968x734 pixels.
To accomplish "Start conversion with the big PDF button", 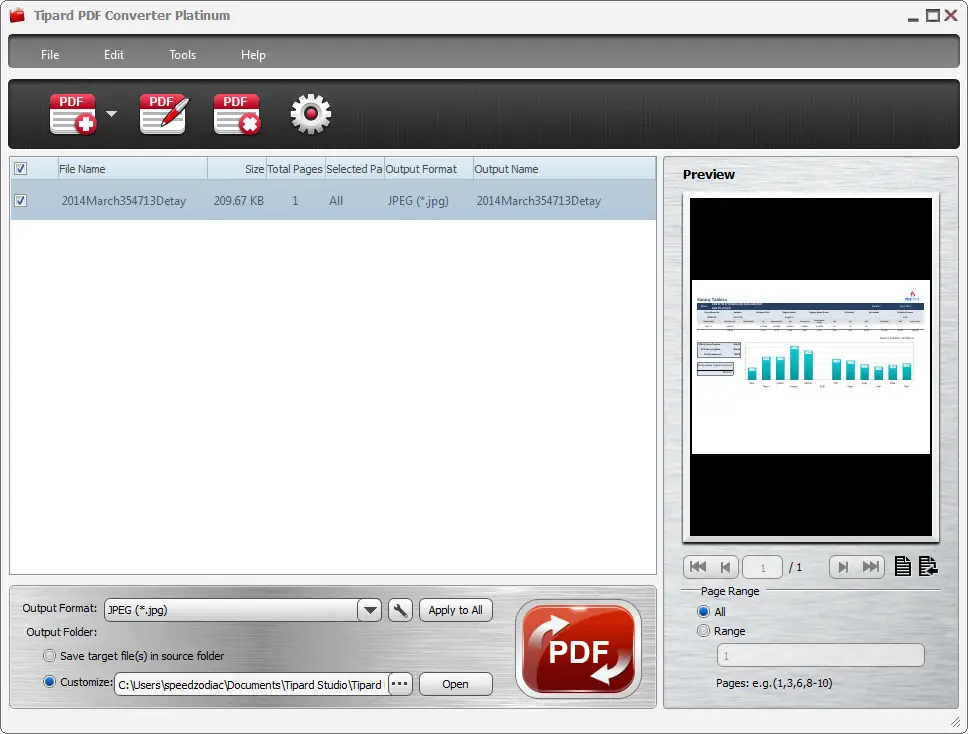I will click(x=578, y=649).
